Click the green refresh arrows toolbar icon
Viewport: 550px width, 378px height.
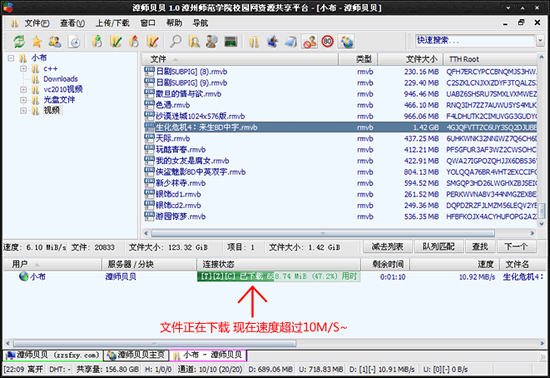(19, 42)
